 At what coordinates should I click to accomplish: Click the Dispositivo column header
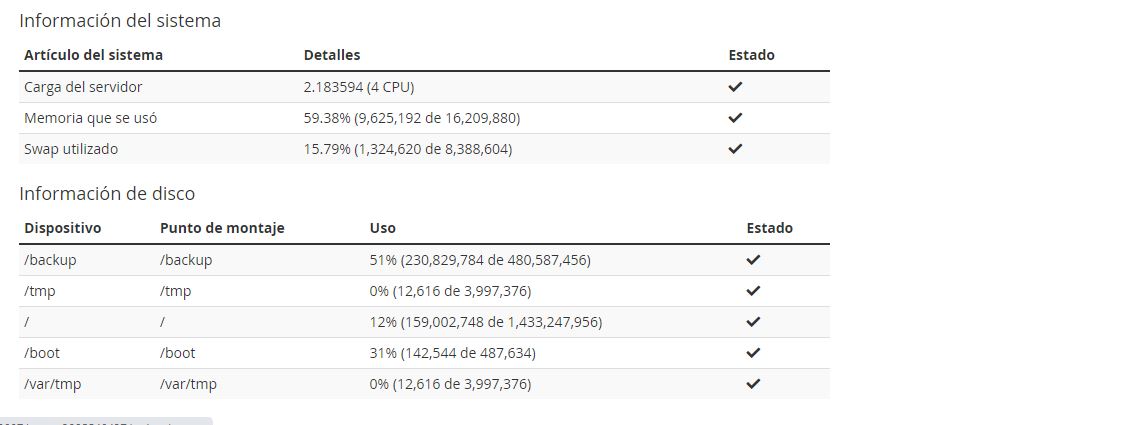(x=63, y=228)
